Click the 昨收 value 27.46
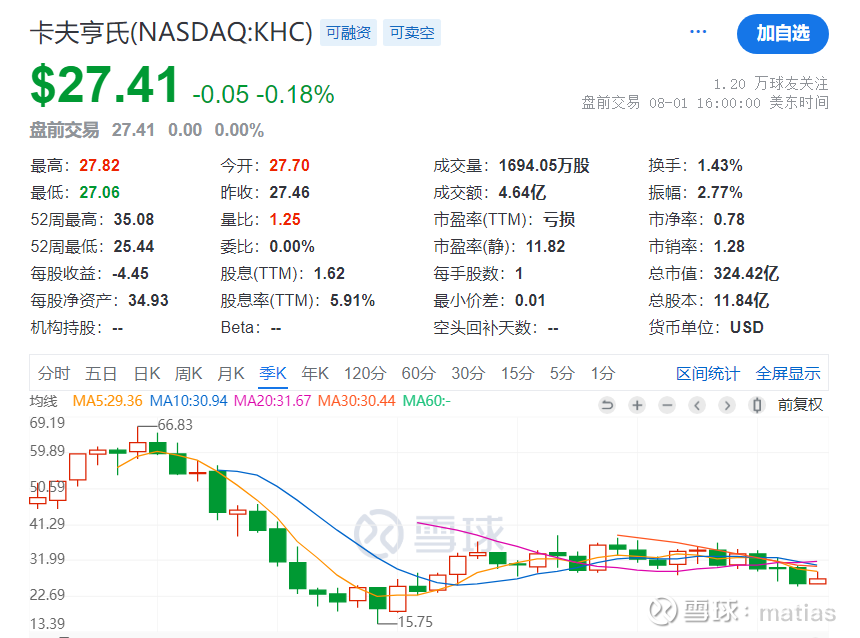The width and height of the screenshot is (860, 638). coord(290,193)
